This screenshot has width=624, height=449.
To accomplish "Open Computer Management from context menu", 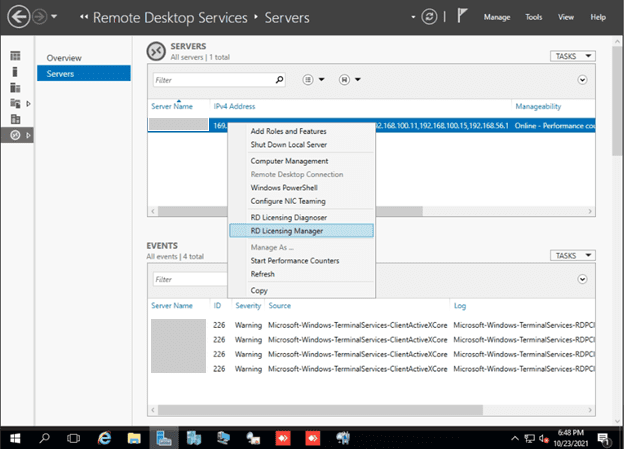I will [x=302, y=161].
